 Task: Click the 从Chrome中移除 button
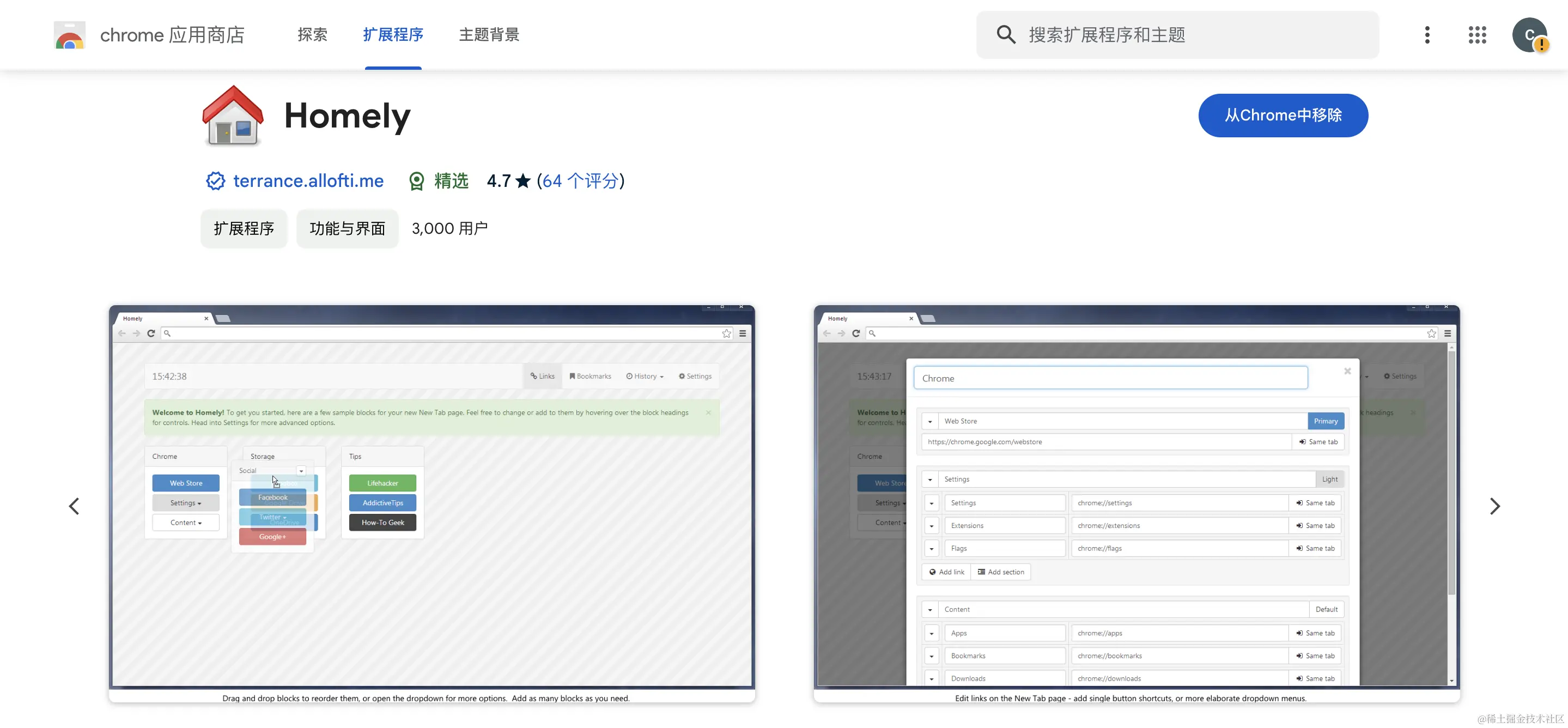click(1283, 115)
